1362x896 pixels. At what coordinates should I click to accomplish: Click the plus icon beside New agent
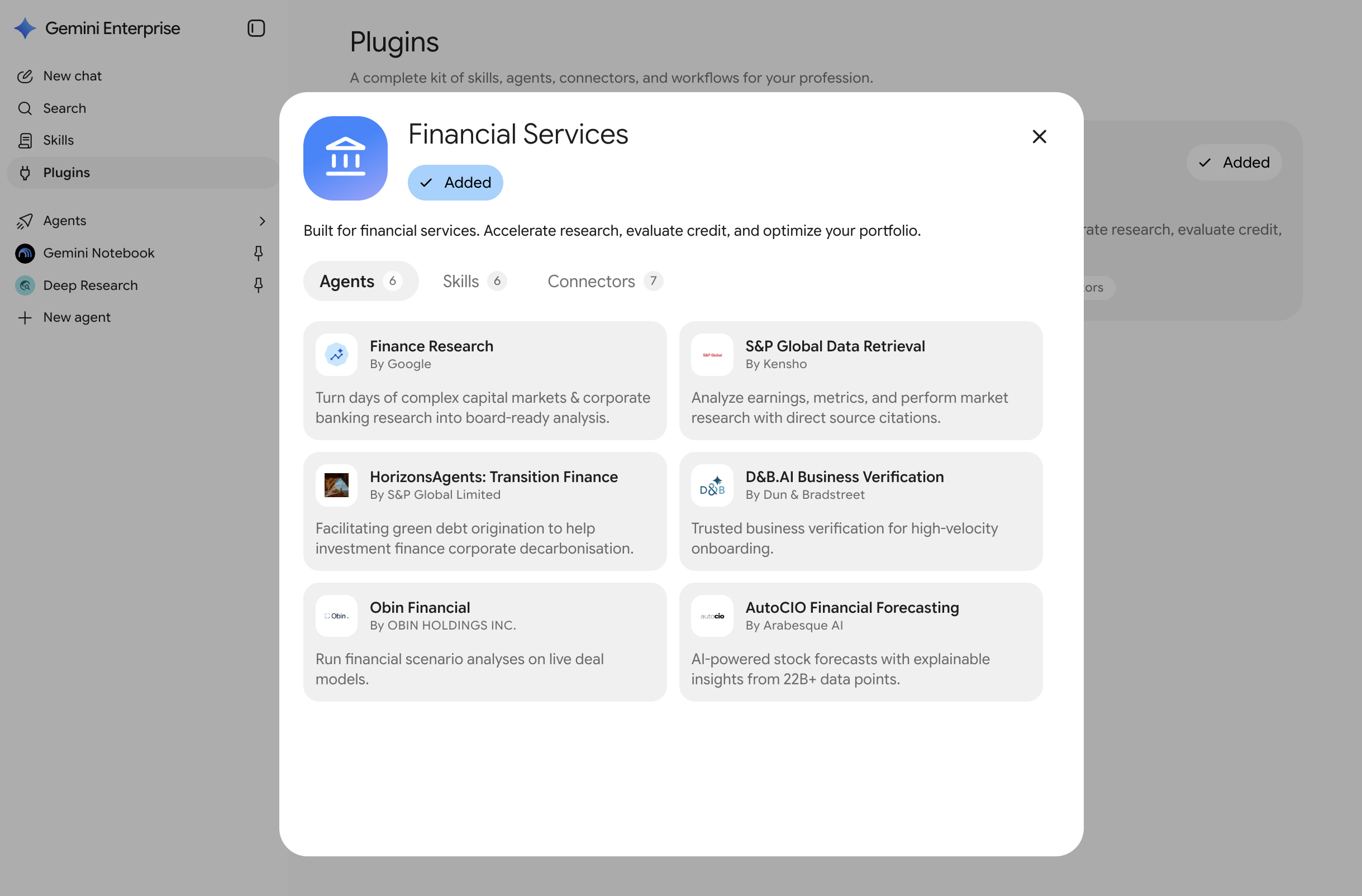click(25, 317)
